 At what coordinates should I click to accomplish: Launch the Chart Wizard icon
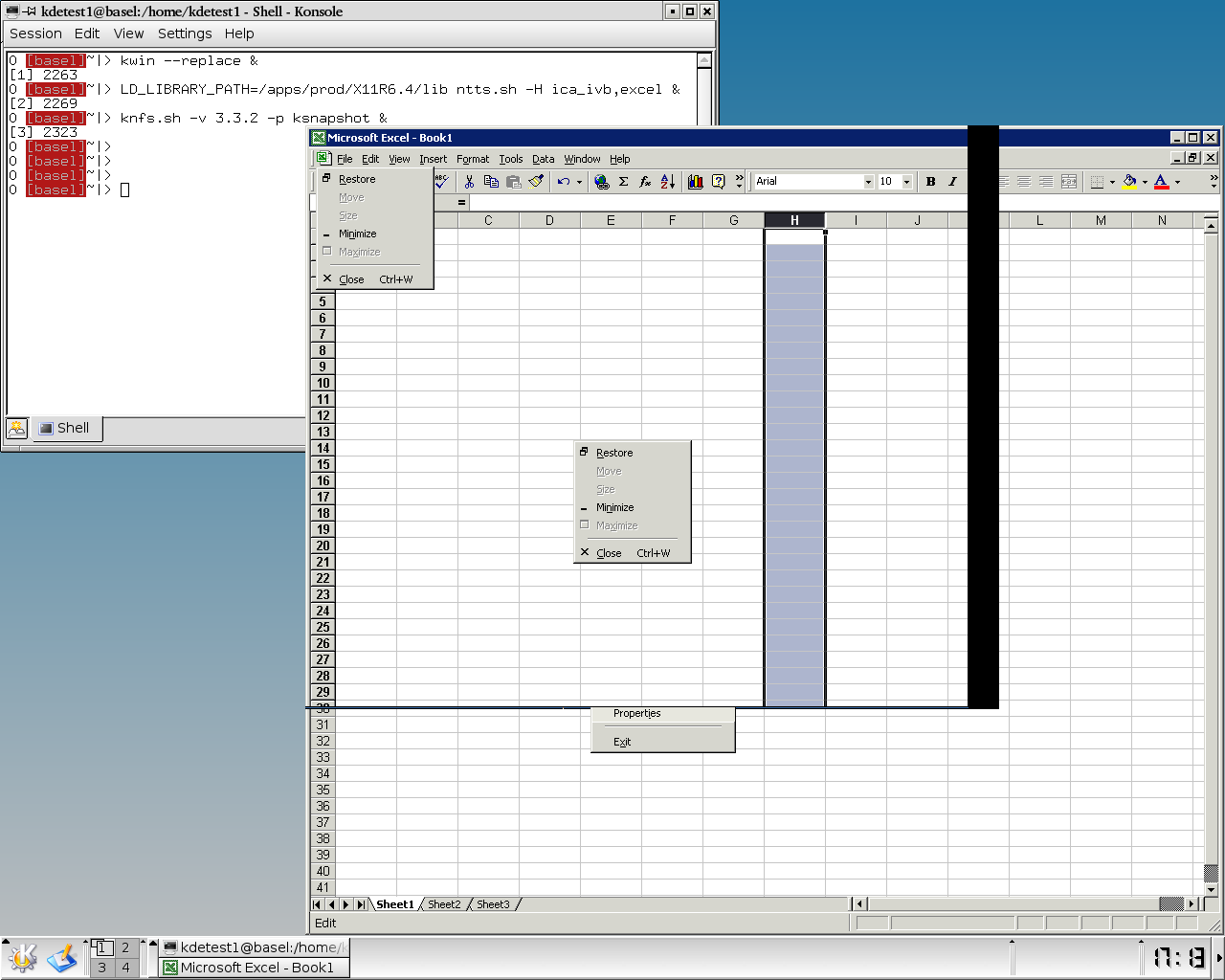(x=696, y=181)
